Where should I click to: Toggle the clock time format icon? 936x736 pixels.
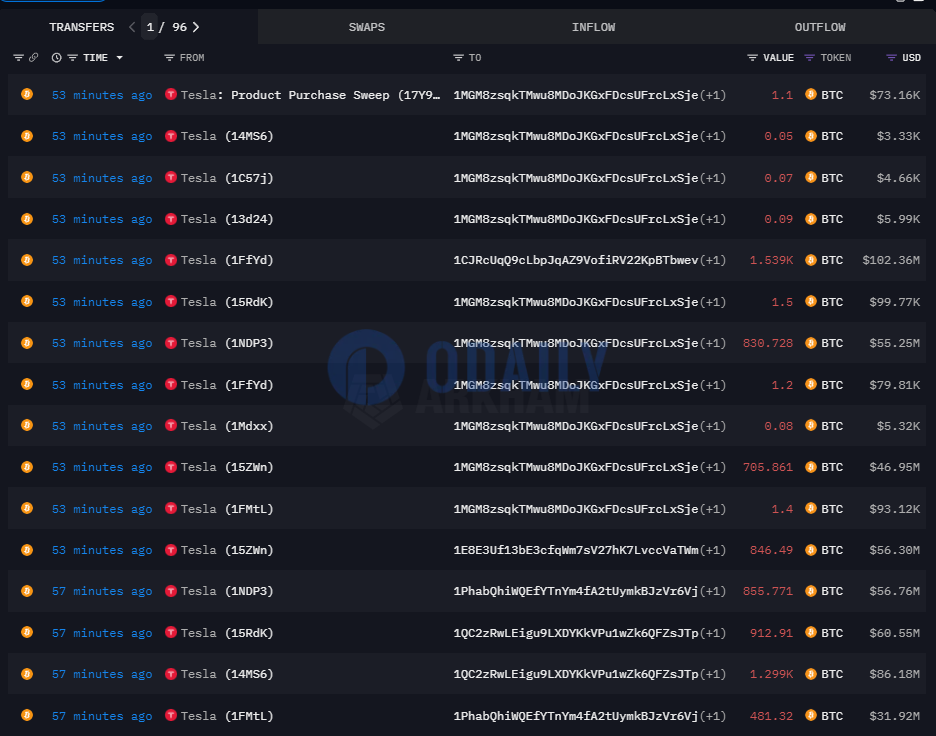tap(56, 58)
